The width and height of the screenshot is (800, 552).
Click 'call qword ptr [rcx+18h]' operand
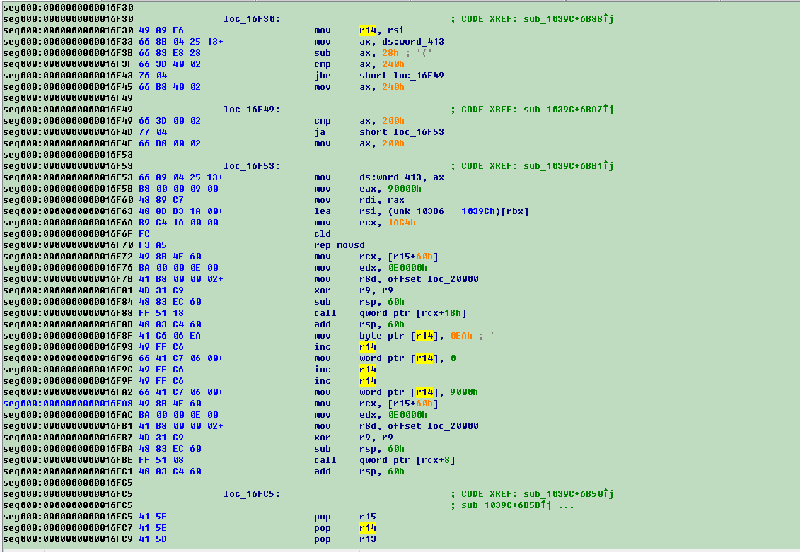[413, 313]
